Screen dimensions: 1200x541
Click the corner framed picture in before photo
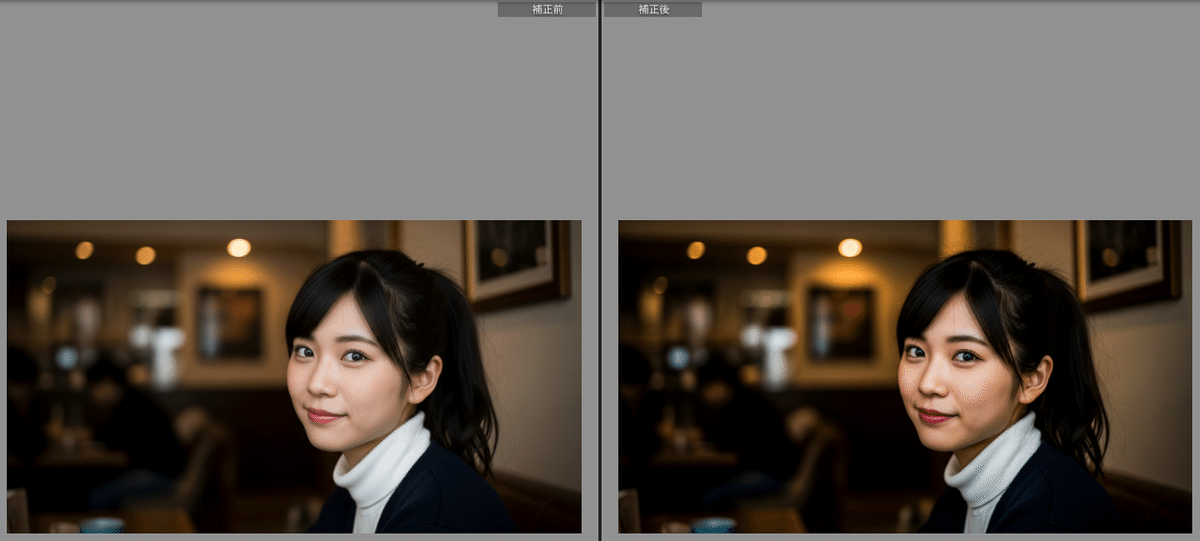click(x=515, y=260)
